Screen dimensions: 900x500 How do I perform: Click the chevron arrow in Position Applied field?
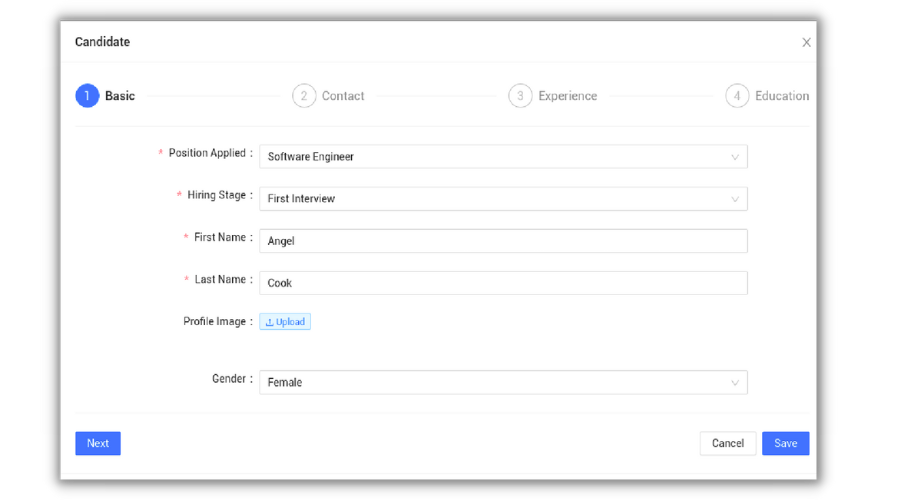pos(735,157)
